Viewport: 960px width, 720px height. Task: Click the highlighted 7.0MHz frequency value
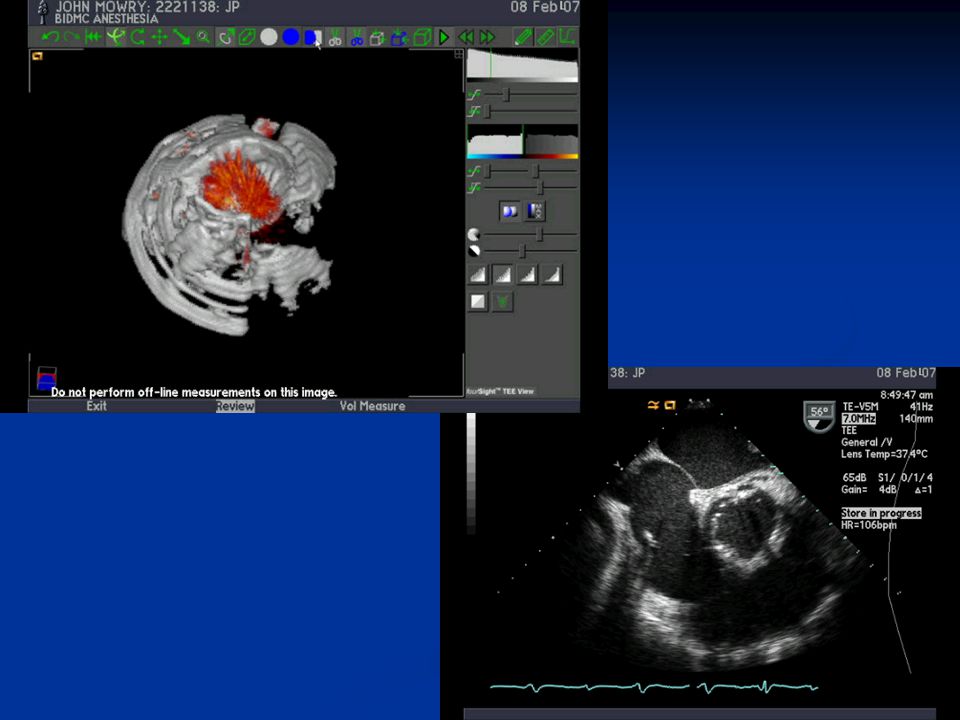click(858, 419)
